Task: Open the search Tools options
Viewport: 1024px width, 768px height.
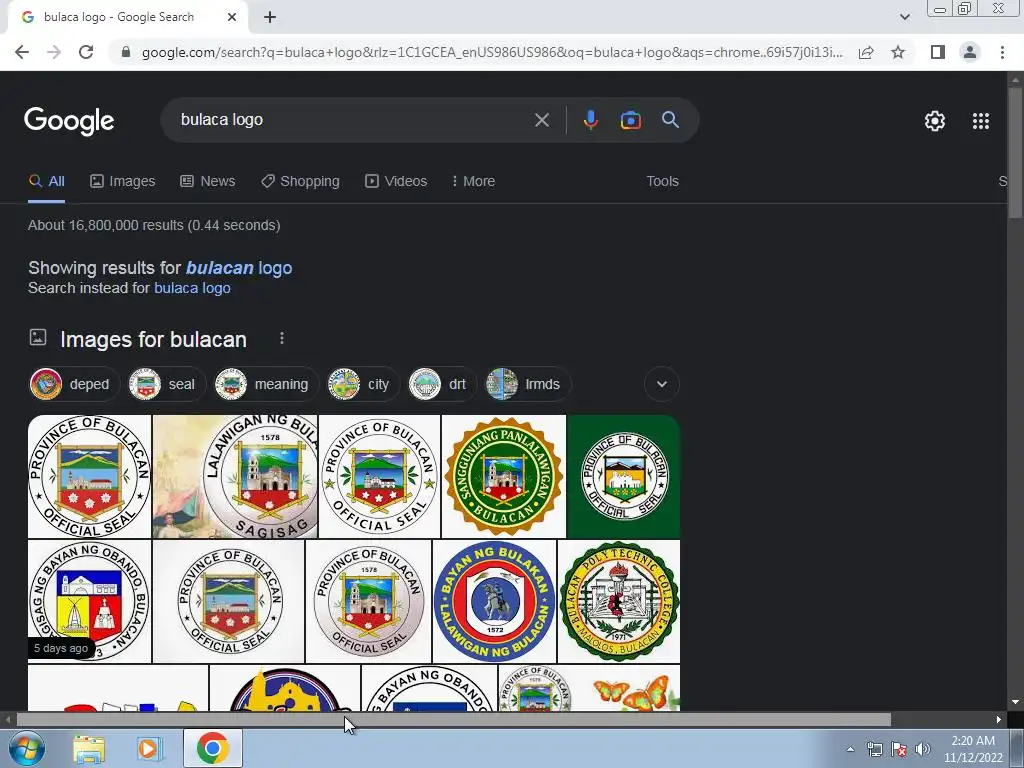Action: point(662,181)
